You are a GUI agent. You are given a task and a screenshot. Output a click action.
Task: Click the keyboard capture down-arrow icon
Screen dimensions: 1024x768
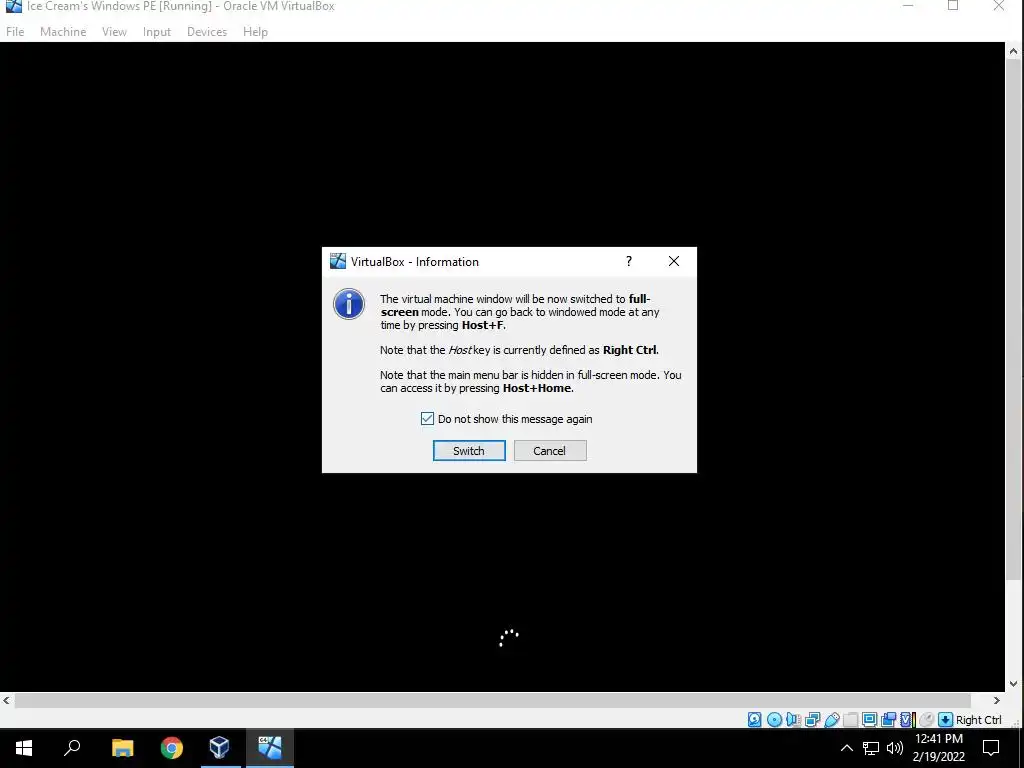point(945,720)
